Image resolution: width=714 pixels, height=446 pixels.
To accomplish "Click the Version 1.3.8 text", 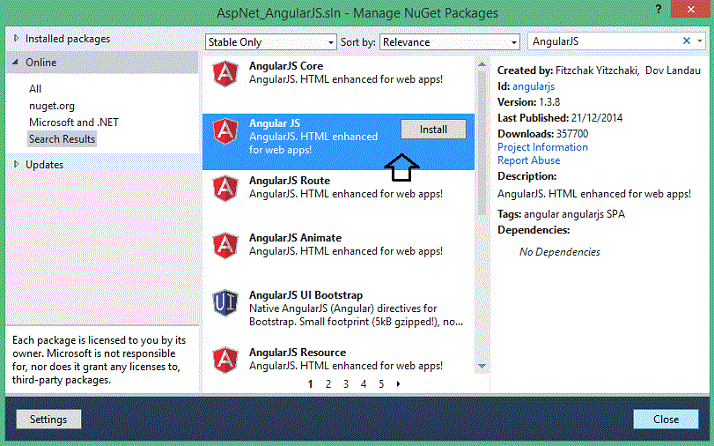I will [529, 102].
